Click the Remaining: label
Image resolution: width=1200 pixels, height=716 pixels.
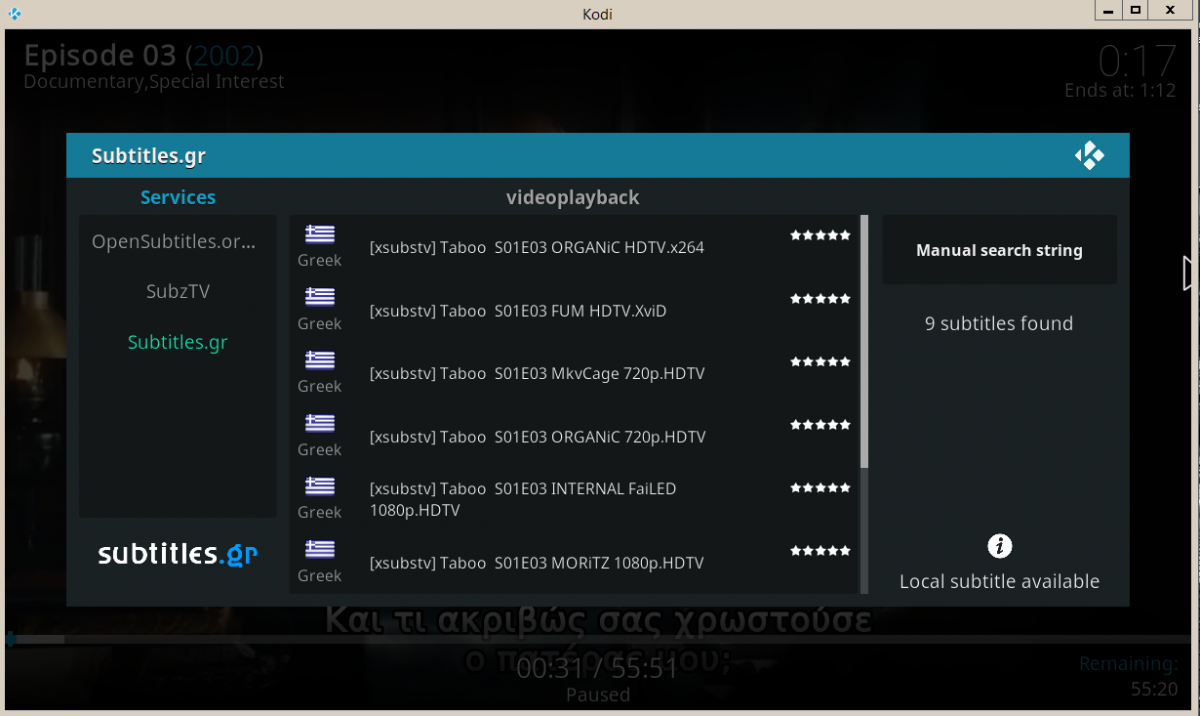(x=1129, y=664)
